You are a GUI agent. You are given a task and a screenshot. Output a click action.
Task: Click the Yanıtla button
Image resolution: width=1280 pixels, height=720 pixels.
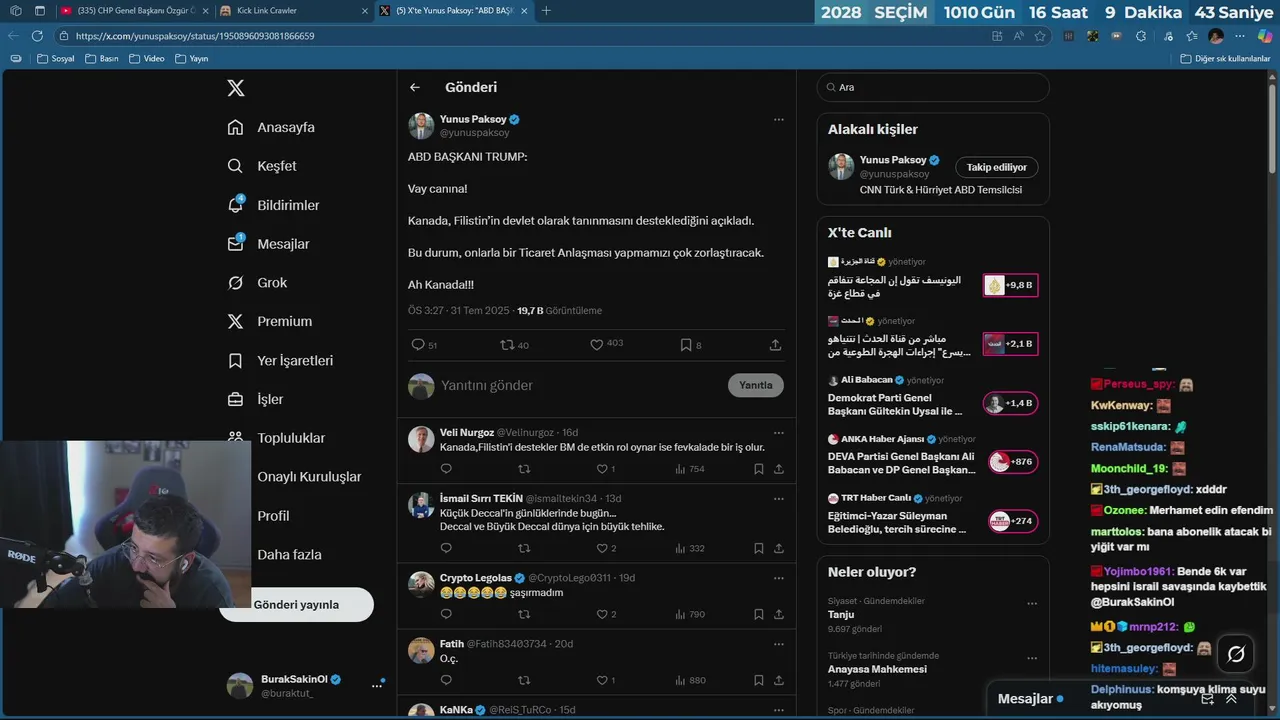click(756, 385)
